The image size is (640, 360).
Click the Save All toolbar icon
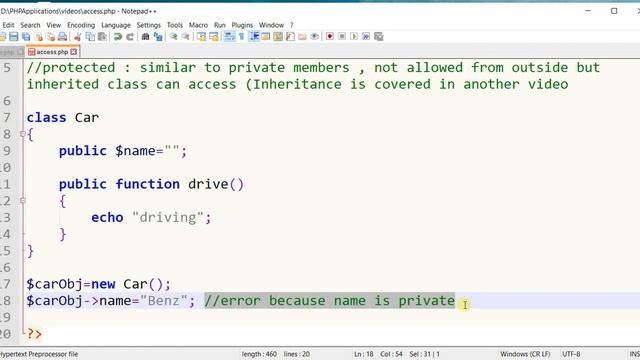tap(26, 37)
